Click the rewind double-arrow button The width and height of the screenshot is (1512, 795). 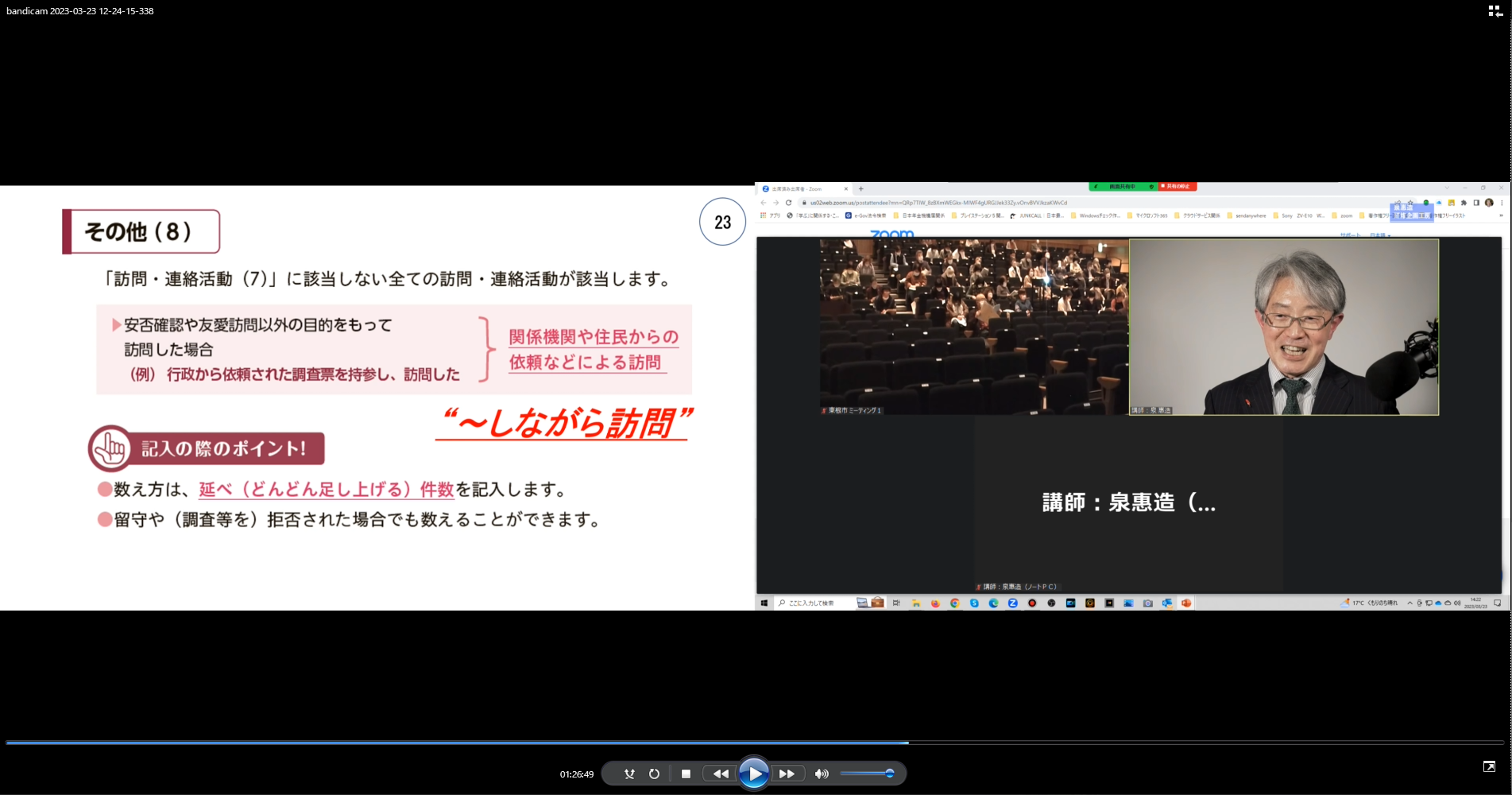(721, 774)
